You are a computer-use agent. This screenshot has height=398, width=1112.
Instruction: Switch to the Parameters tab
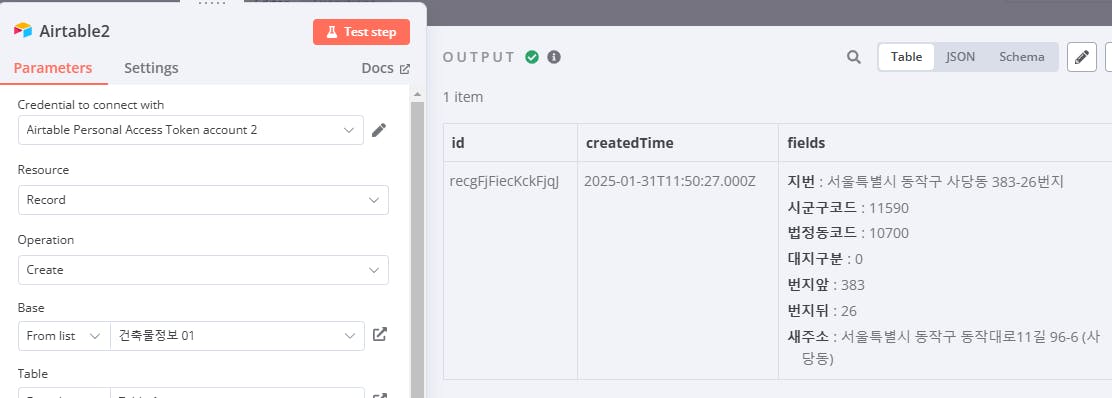[53, 68]
